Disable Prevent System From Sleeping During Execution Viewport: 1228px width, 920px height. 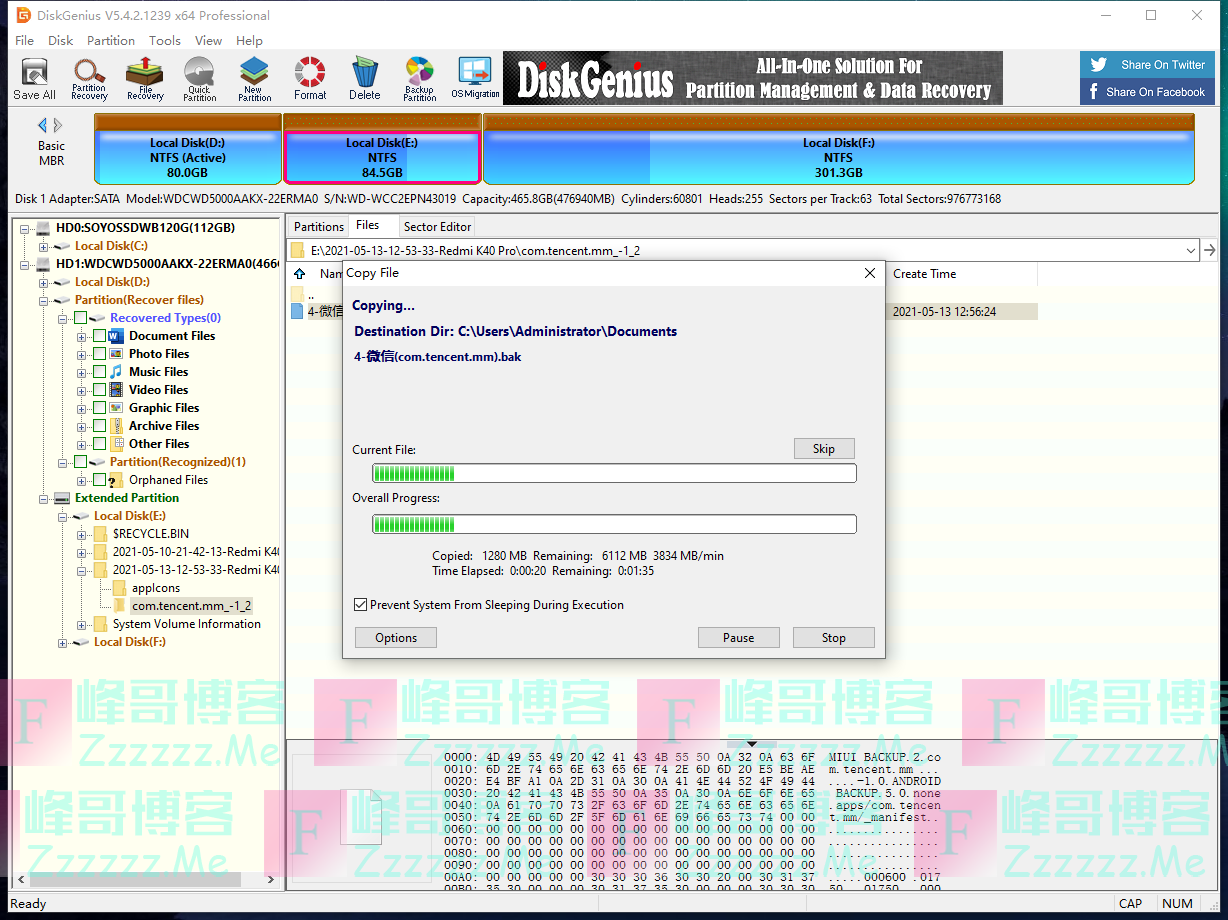pos(361,604)
